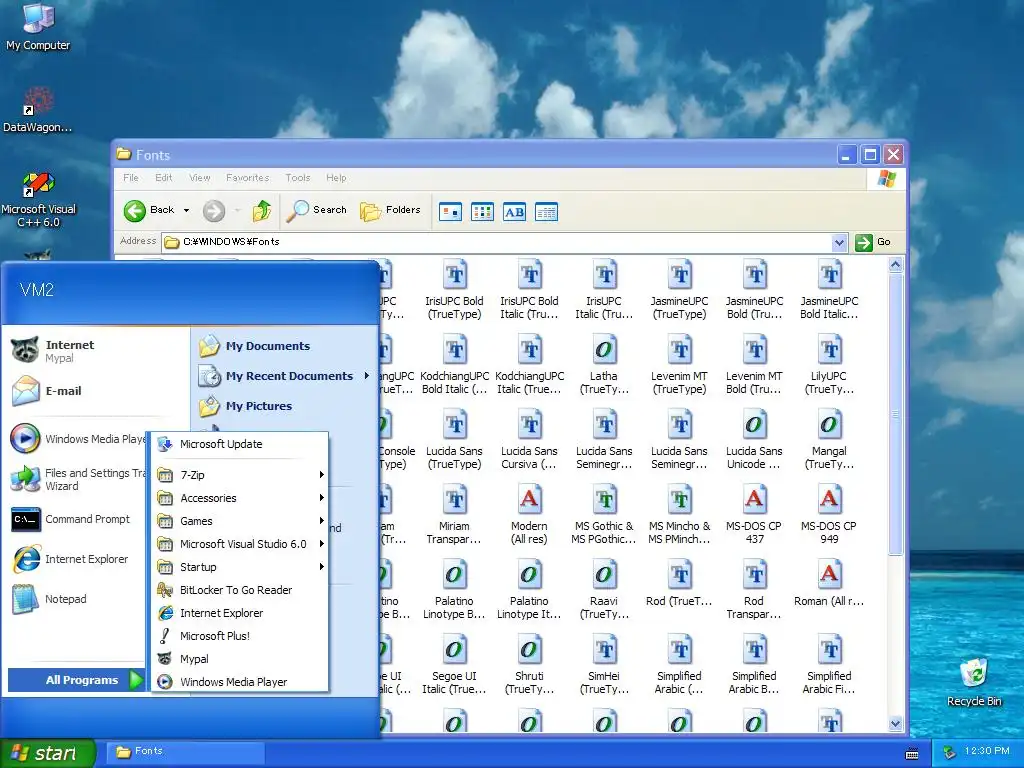
Task: Open My Computer desktop icon
Action: pos(38,26)
